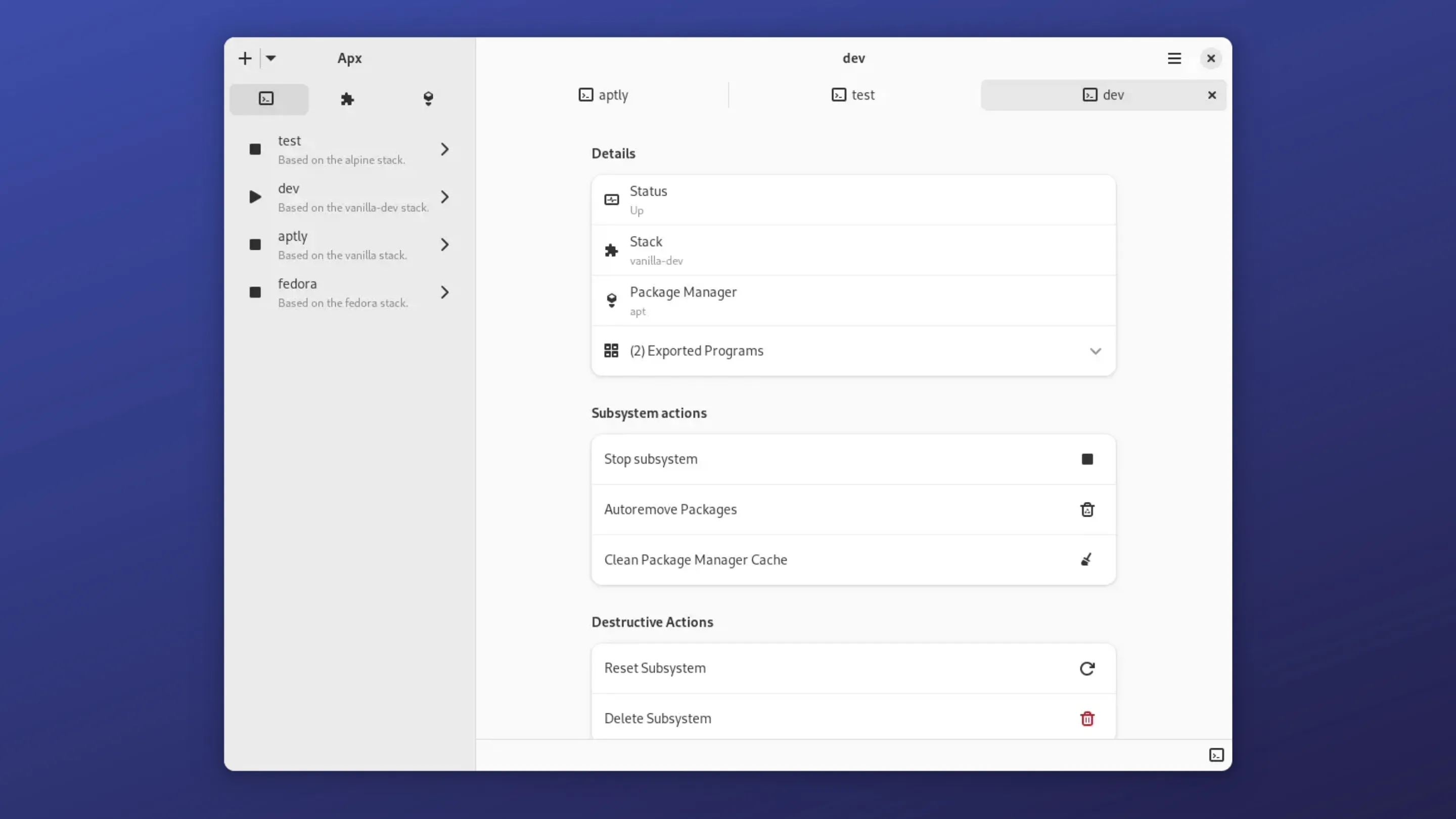Open the Package Managers view
The width and height of the screenshot is (1456, 819).
click(428, 99)
